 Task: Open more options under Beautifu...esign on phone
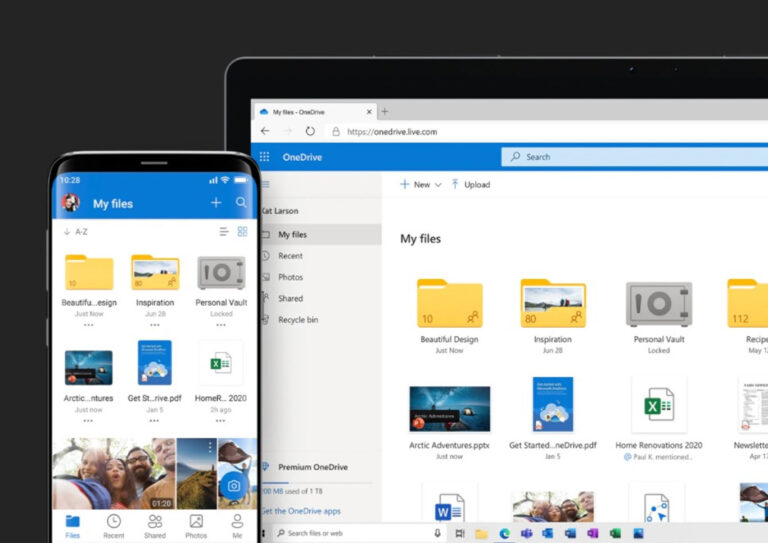89,325
